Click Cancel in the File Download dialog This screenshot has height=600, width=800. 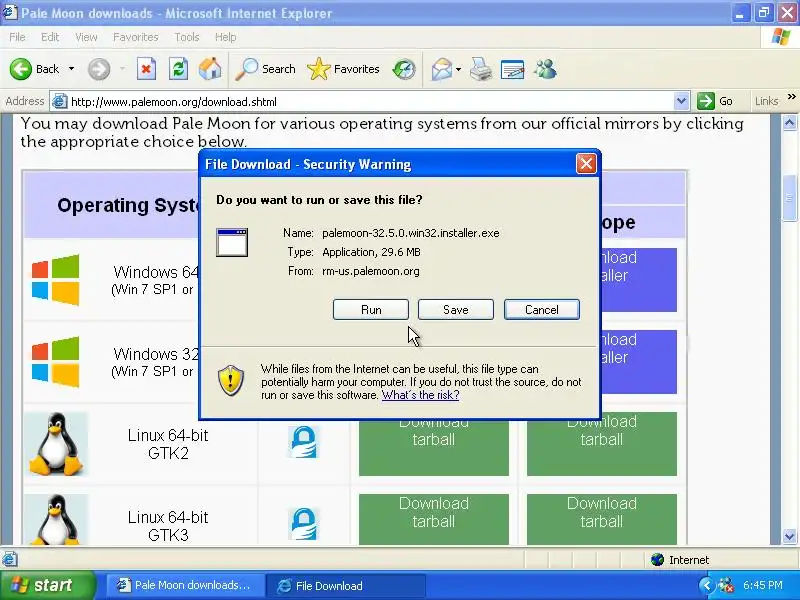(x=542, y=310)
